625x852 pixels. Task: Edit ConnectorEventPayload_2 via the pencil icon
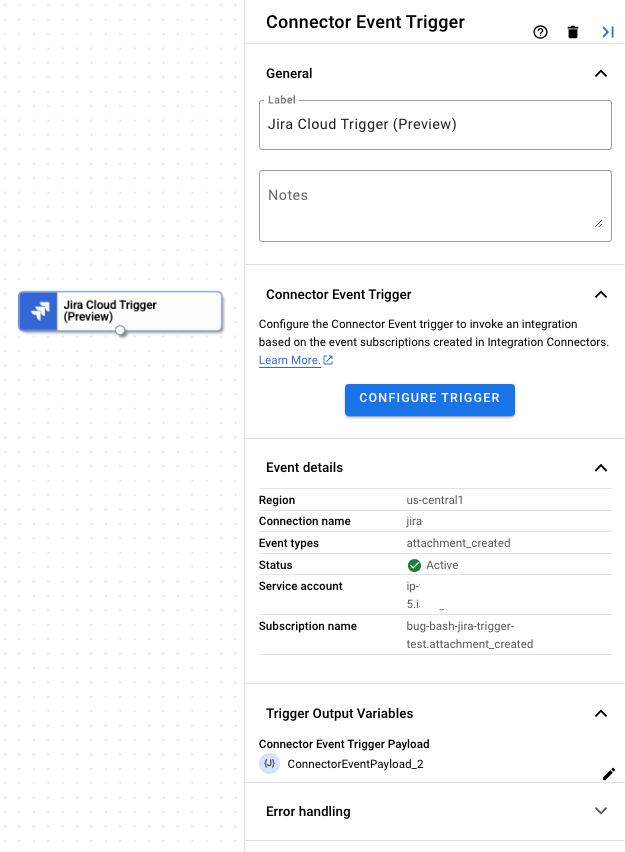click(609, 774)
